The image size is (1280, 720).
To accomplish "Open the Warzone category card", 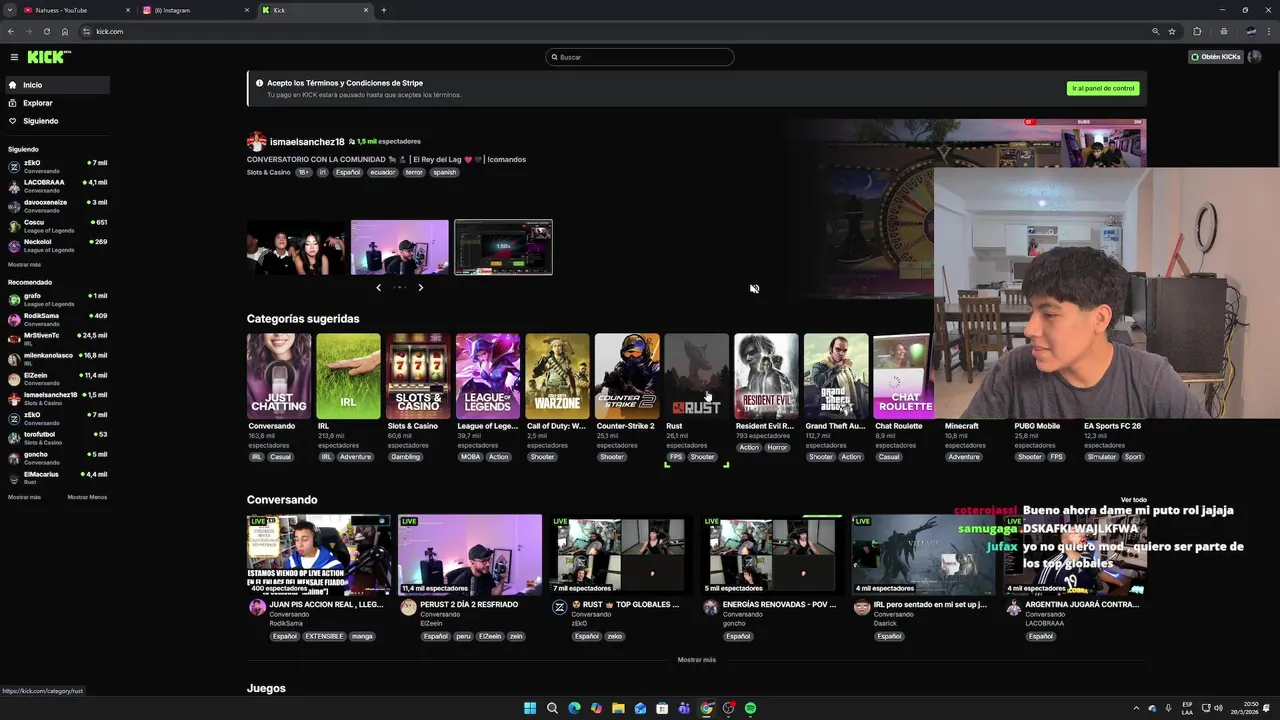I will click(x=557, y=376).
